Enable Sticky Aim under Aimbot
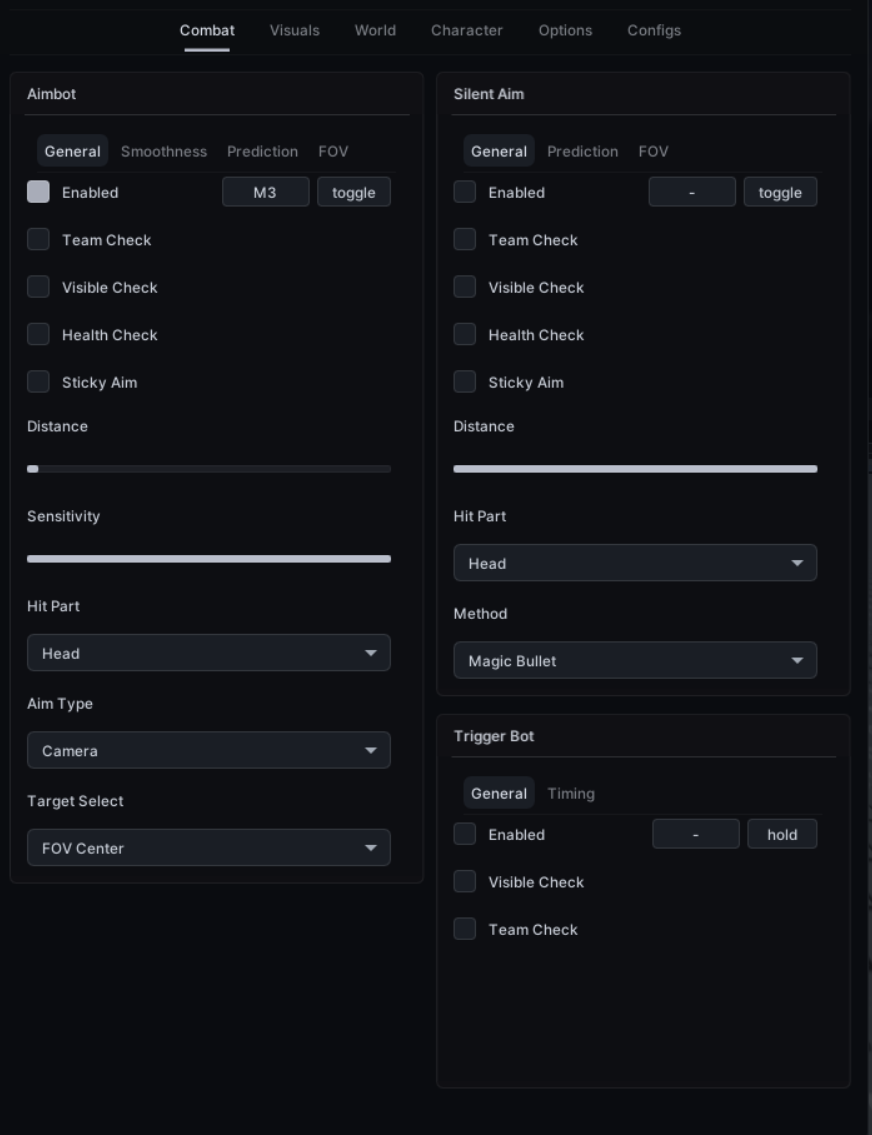This screenshot has height=1135, width=872. click(x=38, y=381)
